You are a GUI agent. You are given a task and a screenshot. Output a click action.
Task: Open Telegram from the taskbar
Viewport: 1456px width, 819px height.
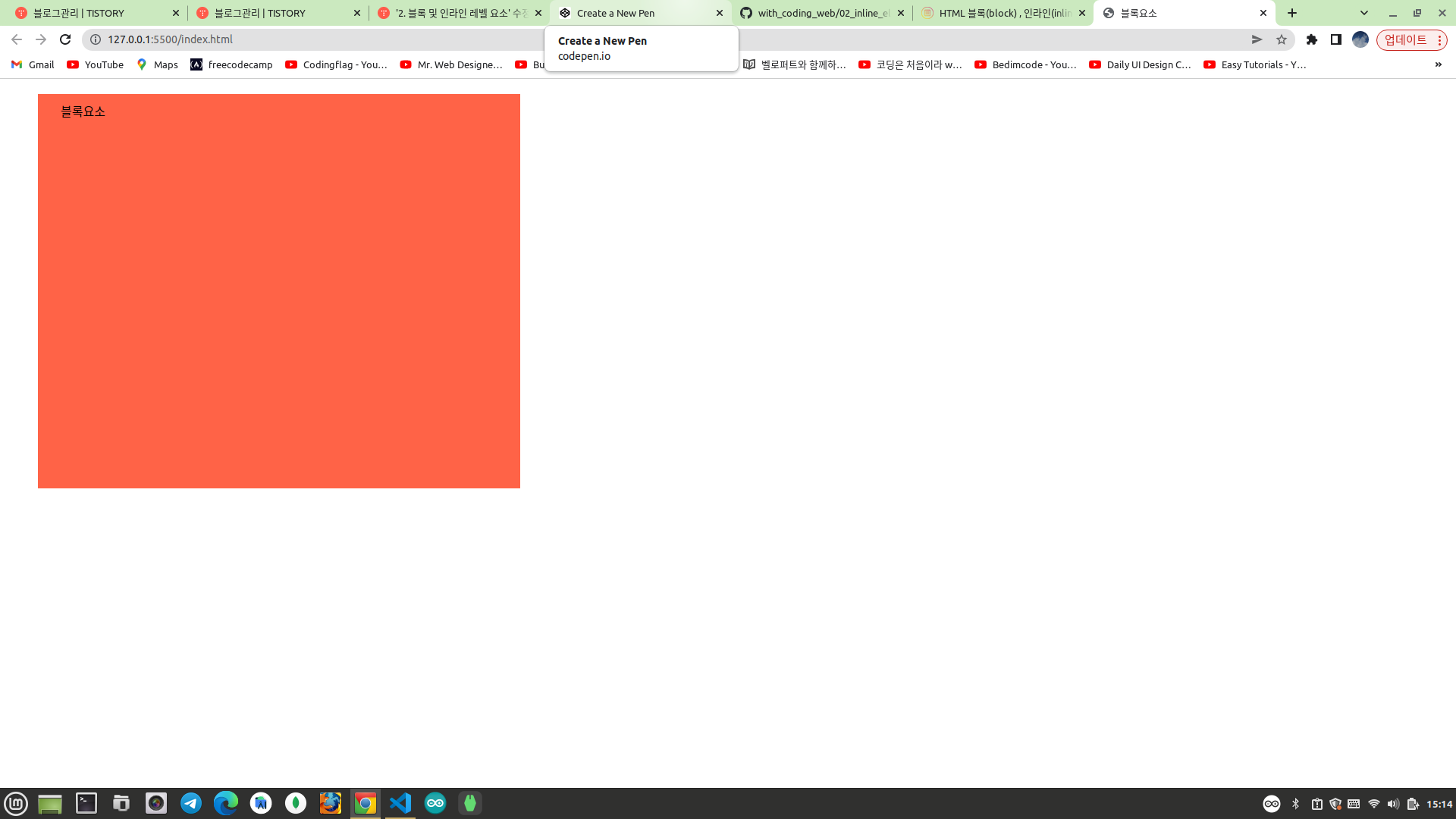[x=191, y=803]
